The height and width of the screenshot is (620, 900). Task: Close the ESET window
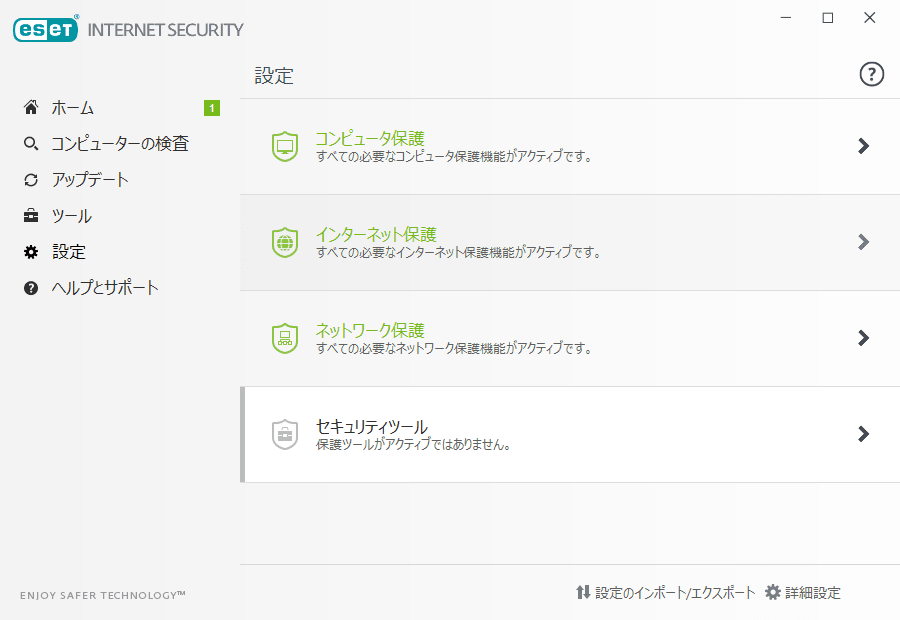click(870, 18)
